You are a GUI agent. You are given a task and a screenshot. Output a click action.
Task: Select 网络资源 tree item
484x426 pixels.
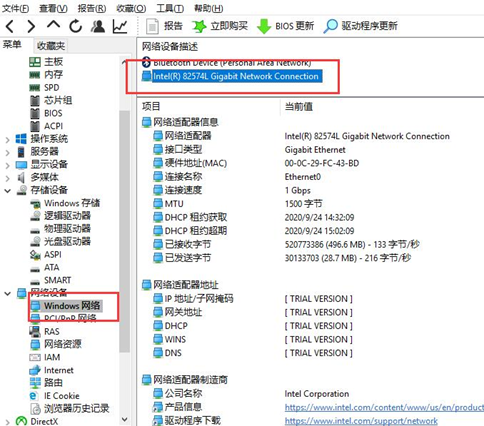(55, 344)
